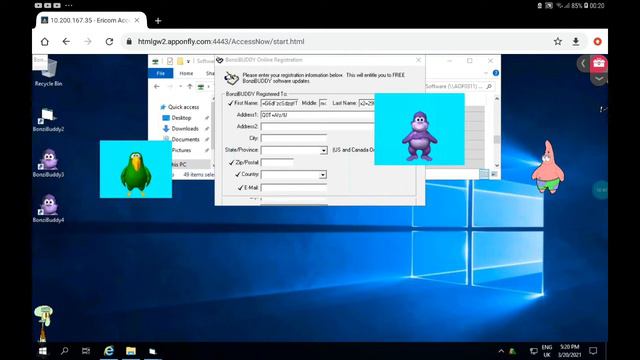Screen dimensions: 640x360
Task: Select the BonziBuddy3 desktop shortcut
Action: click(48, 163)
